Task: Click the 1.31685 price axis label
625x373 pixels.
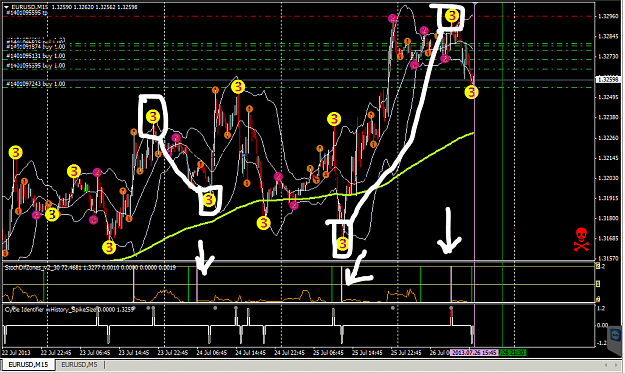Action: pos(608,239)
